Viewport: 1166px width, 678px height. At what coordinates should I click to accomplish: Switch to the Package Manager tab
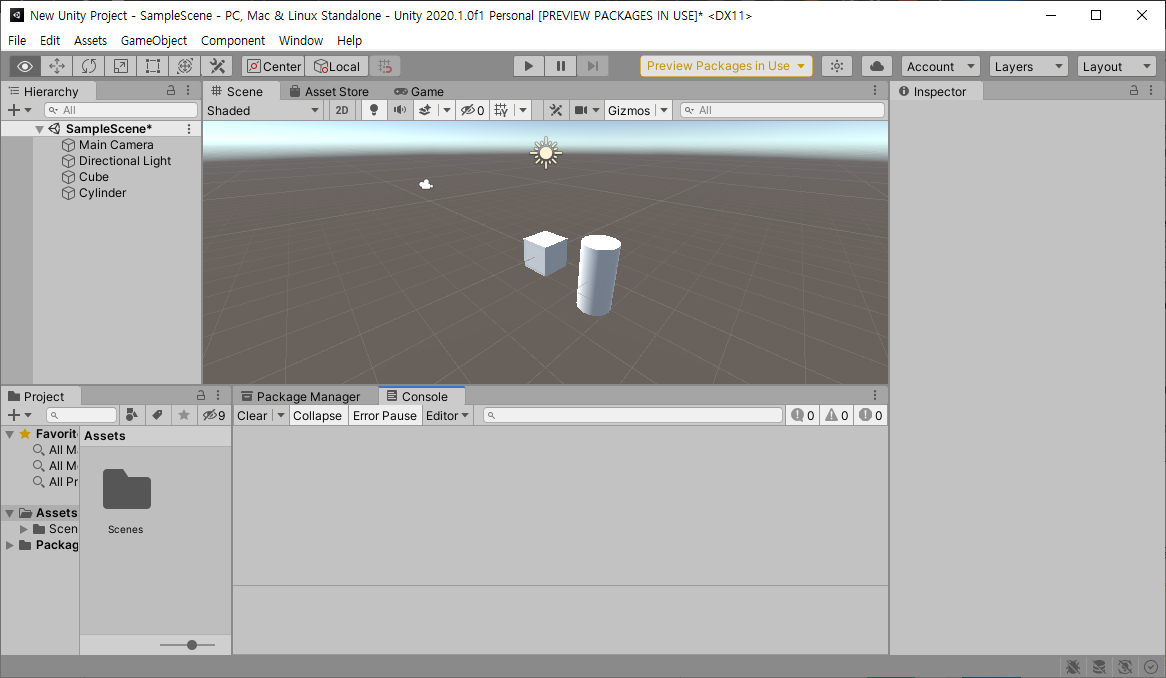300,396
